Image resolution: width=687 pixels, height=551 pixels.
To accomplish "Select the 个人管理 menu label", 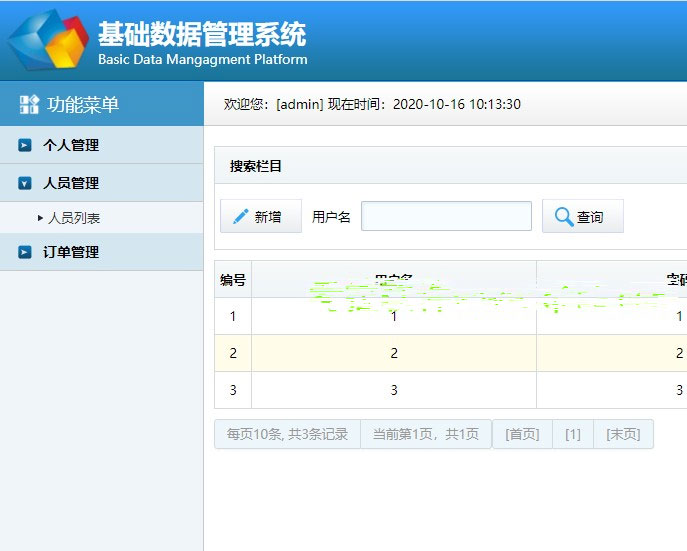I will [x=71, y=145].
